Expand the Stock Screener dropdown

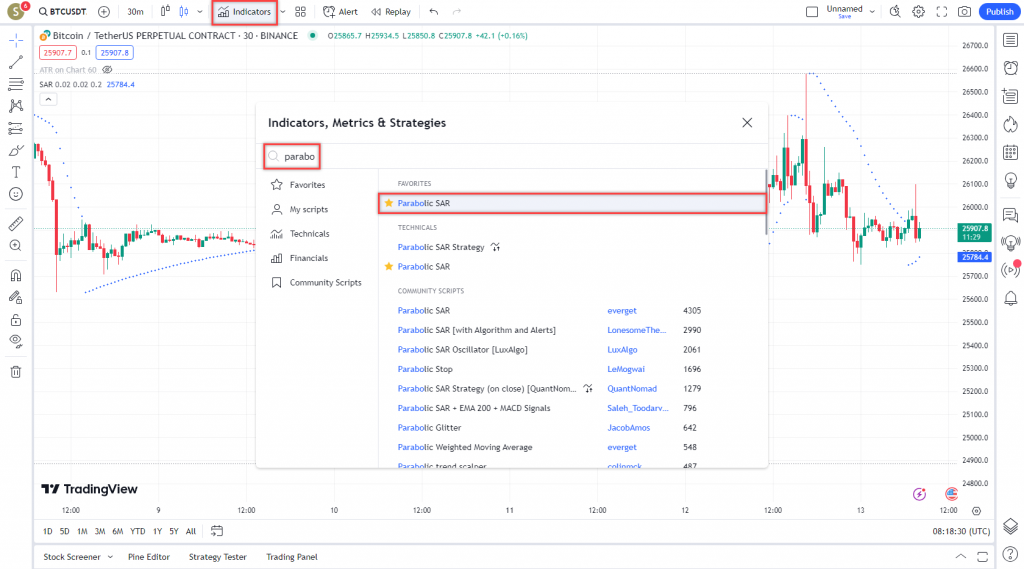click(x=110, y=557)
